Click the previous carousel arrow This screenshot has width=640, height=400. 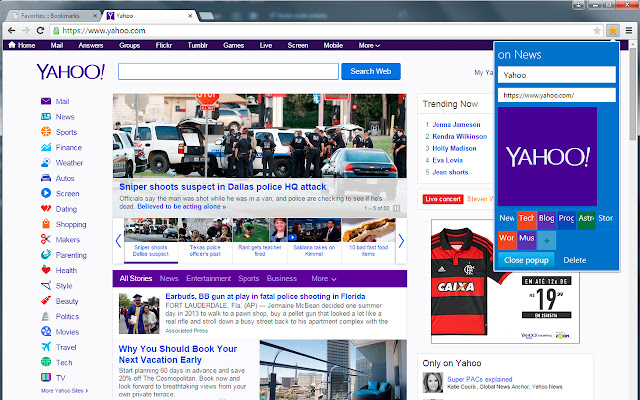[118, 241]
